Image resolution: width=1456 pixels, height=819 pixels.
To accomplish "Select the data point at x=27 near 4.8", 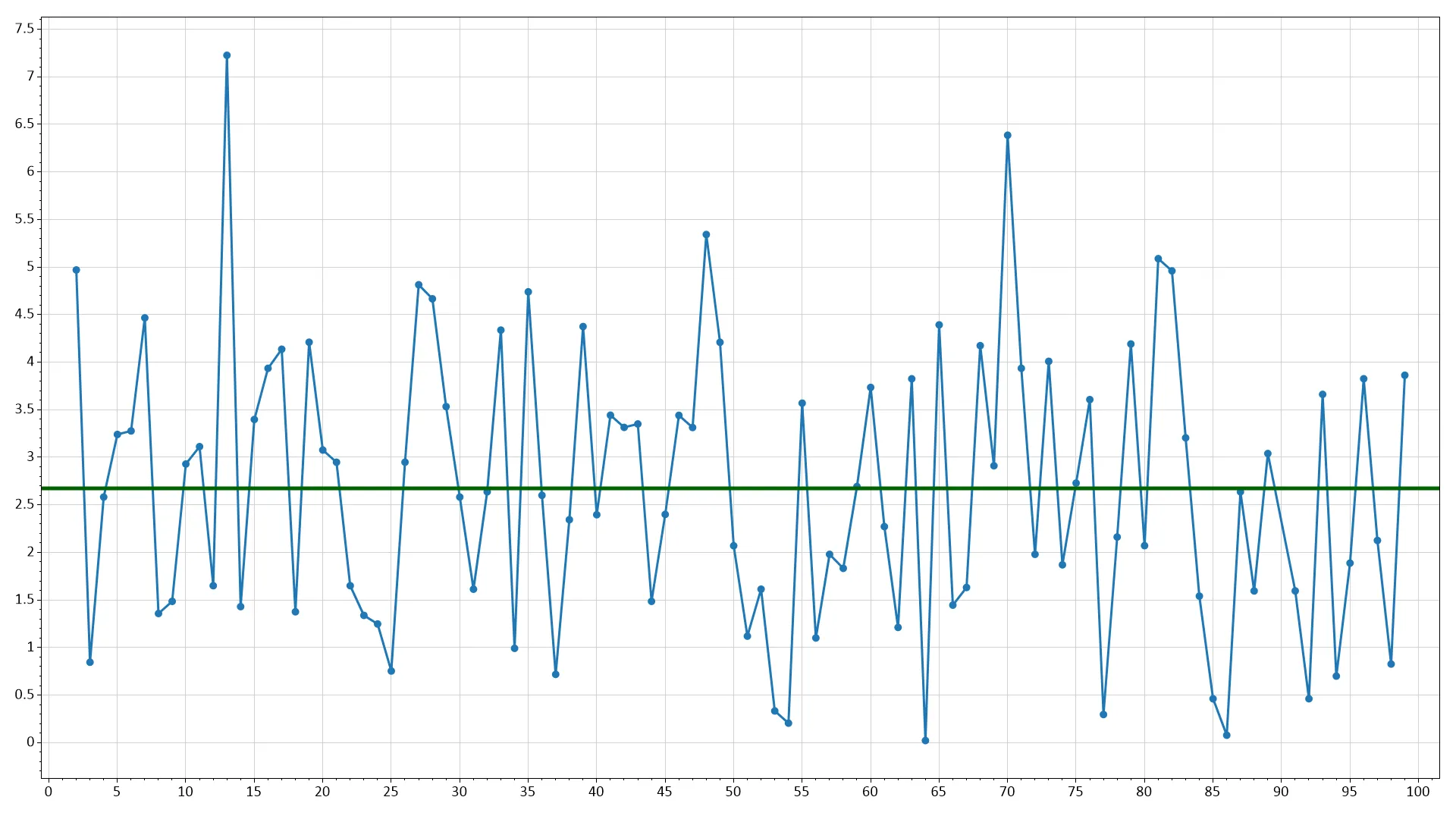I will (419, 285).
